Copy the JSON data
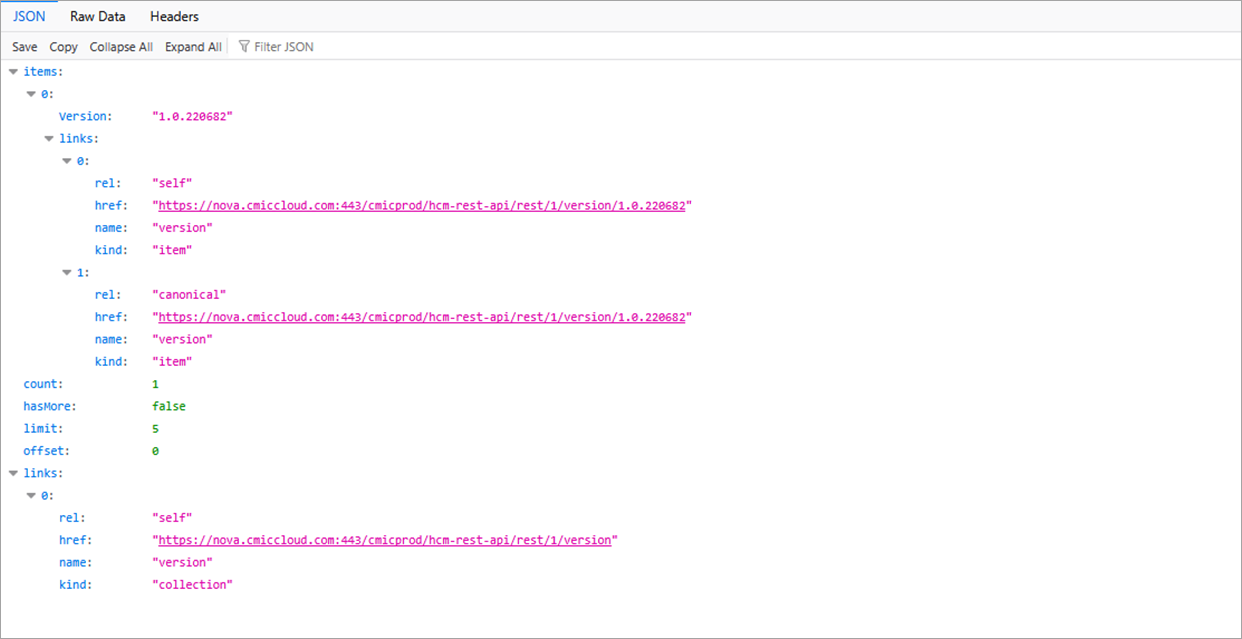The height and width of the screenshot is (639, 1242). click(x=63, y=46)
